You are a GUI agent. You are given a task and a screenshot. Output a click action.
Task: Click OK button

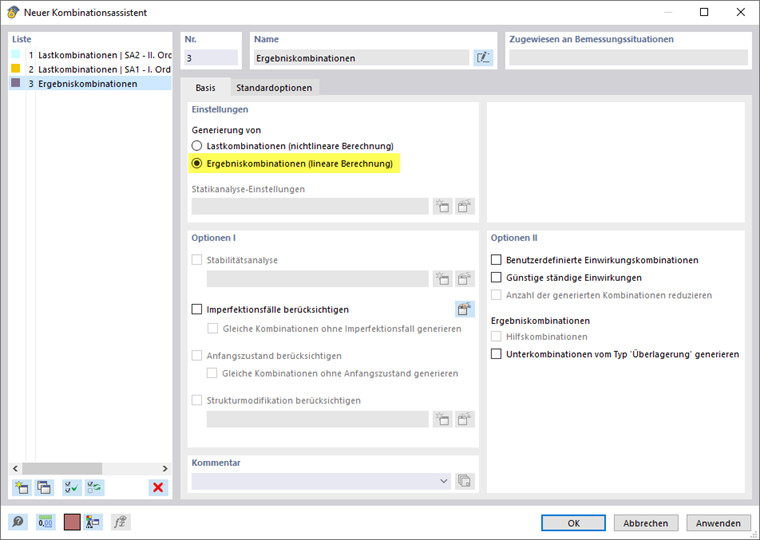coord(573,523)
